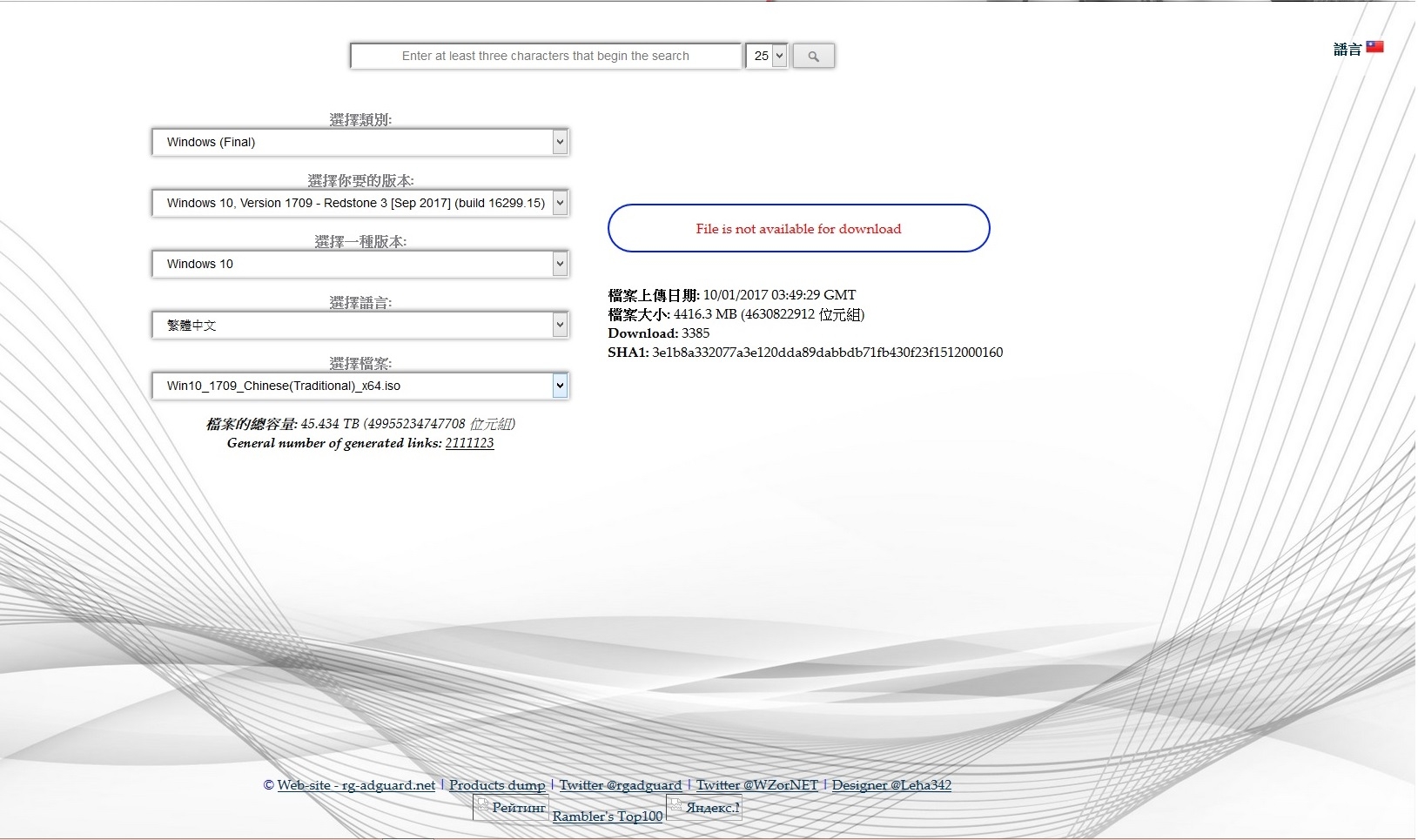Click the total size 45.434 TB text

(x=408, y=424)
